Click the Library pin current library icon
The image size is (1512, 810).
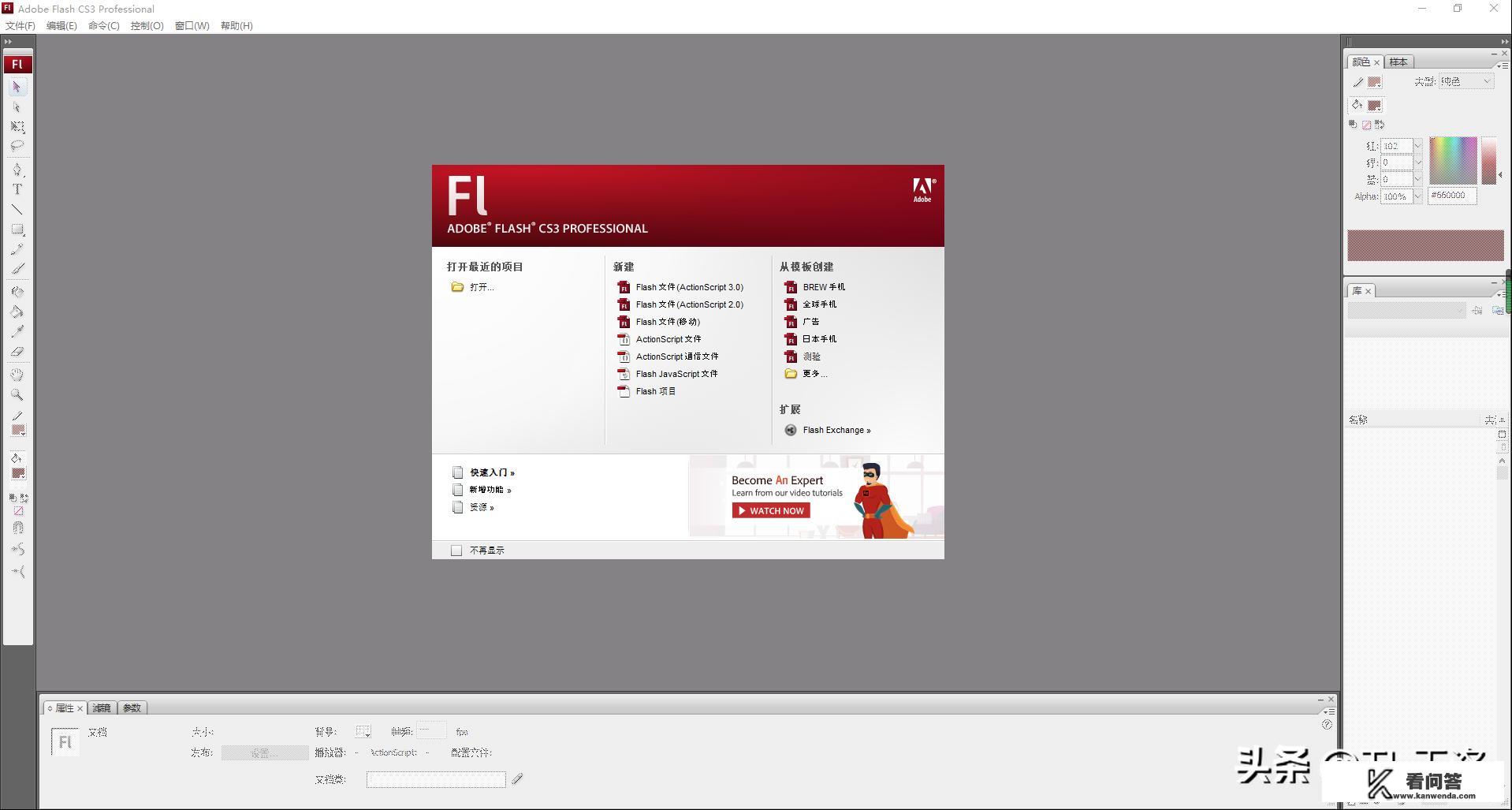(1477, 311)
